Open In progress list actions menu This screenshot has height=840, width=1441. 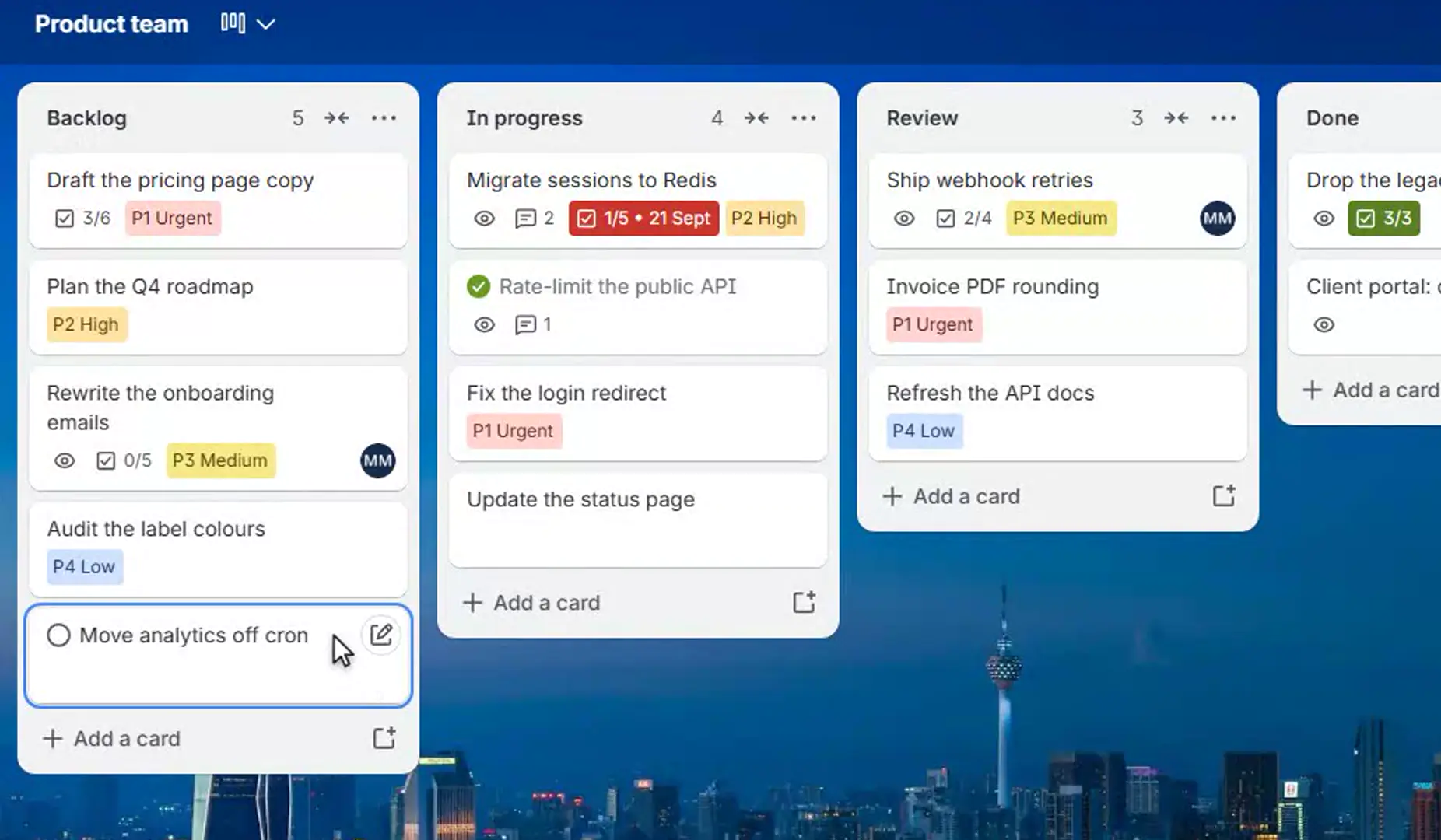pyautogui.click(x=804, y=118)
